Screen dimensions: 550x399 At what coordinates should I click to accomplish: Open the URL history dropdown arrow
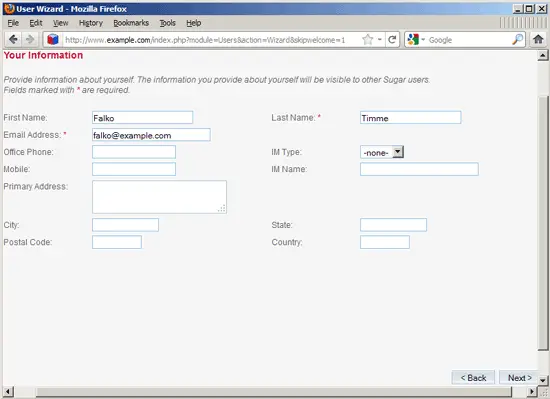[x=380, y=40]
